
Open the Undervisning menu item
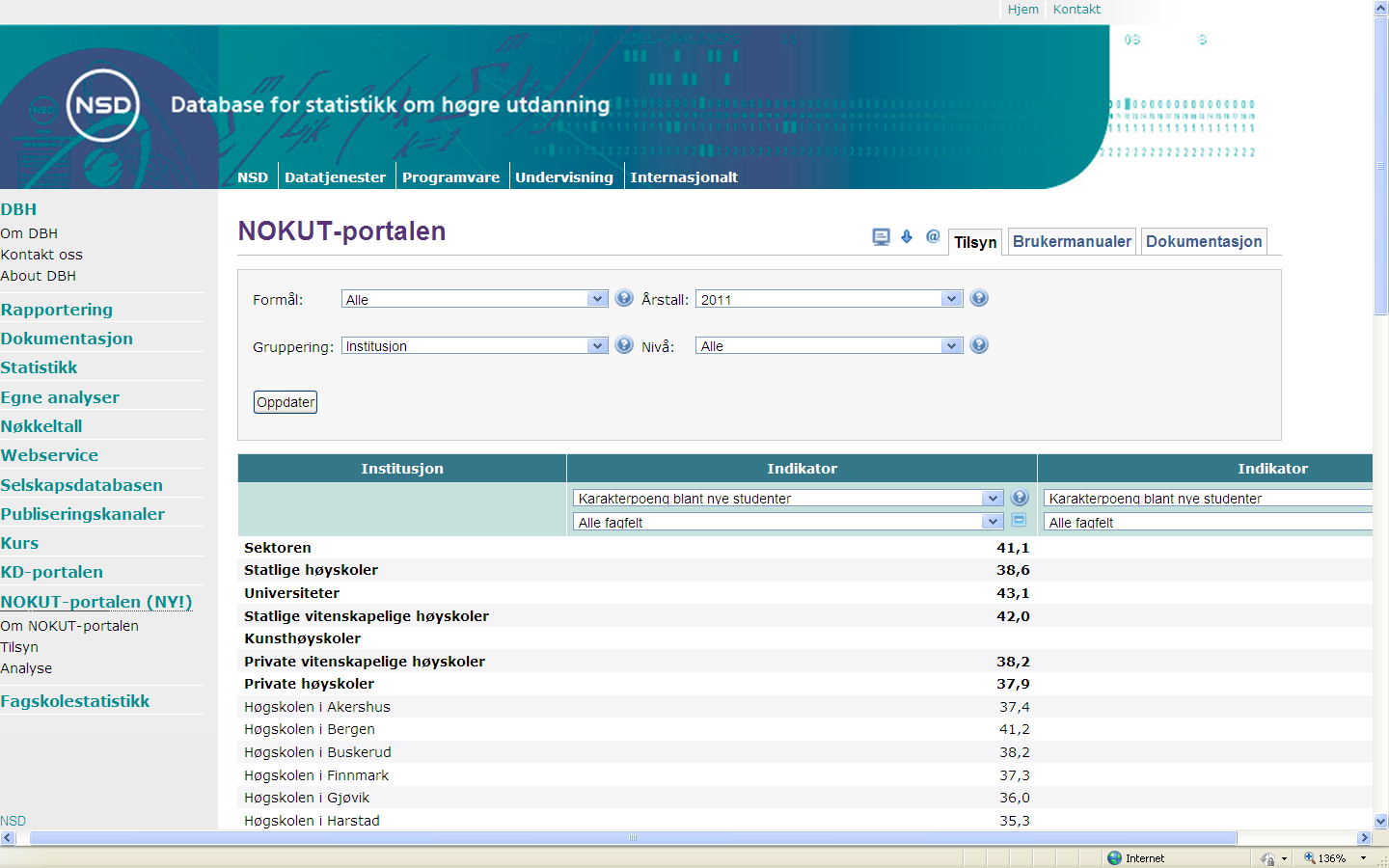[x=564, y=177]
